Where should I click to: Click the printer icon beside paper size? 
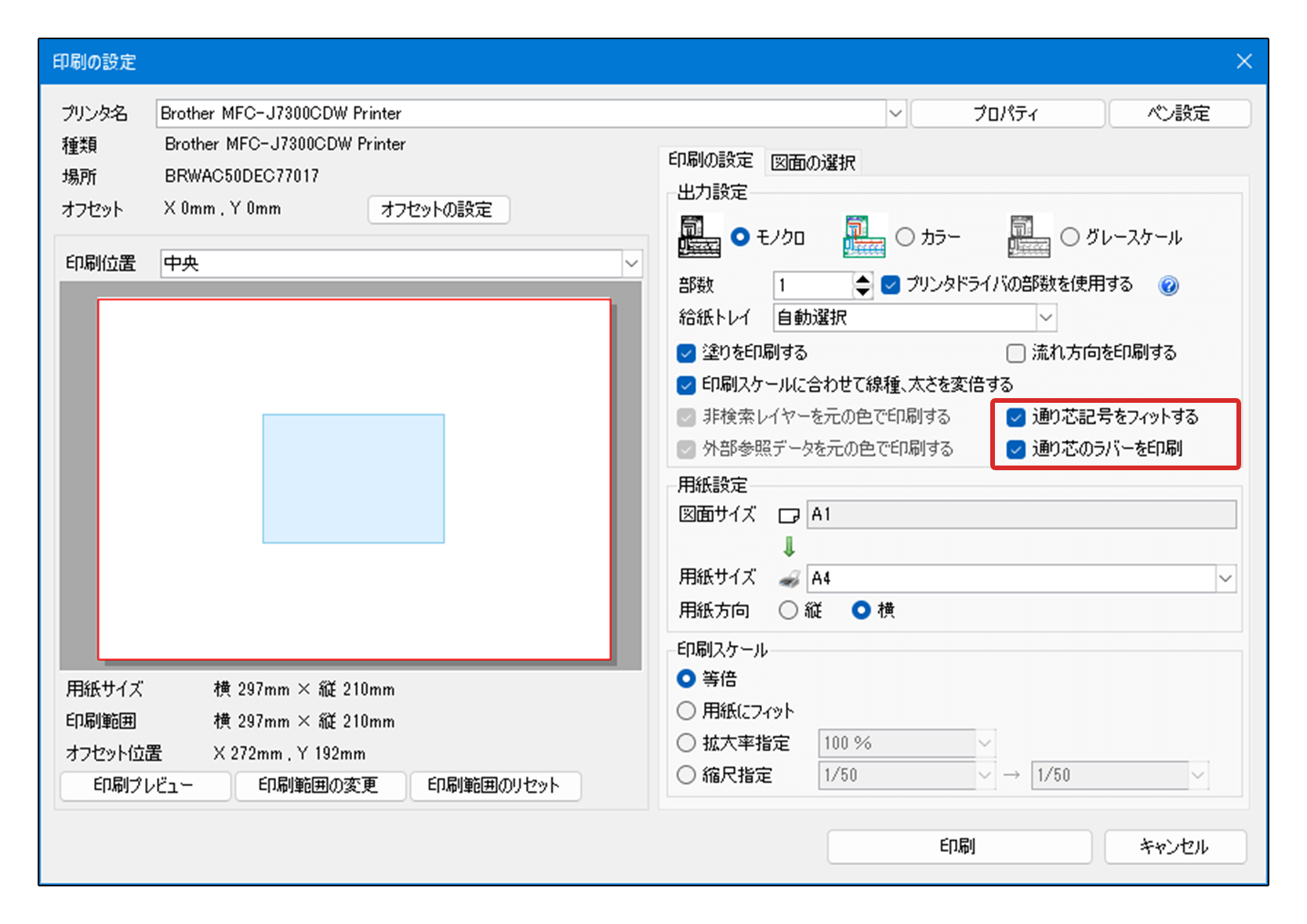(x=789, y=579)
